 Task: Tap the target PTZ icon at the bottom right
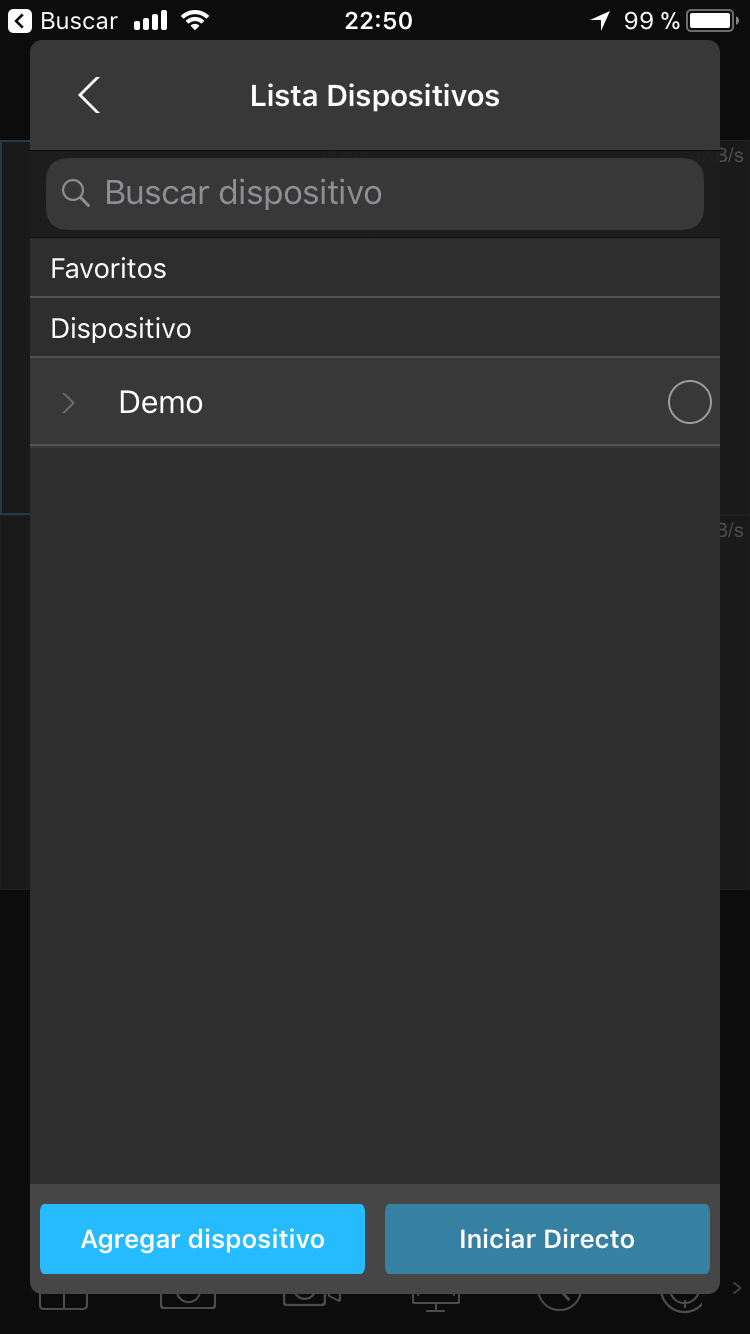click(x=683, y=1300)
